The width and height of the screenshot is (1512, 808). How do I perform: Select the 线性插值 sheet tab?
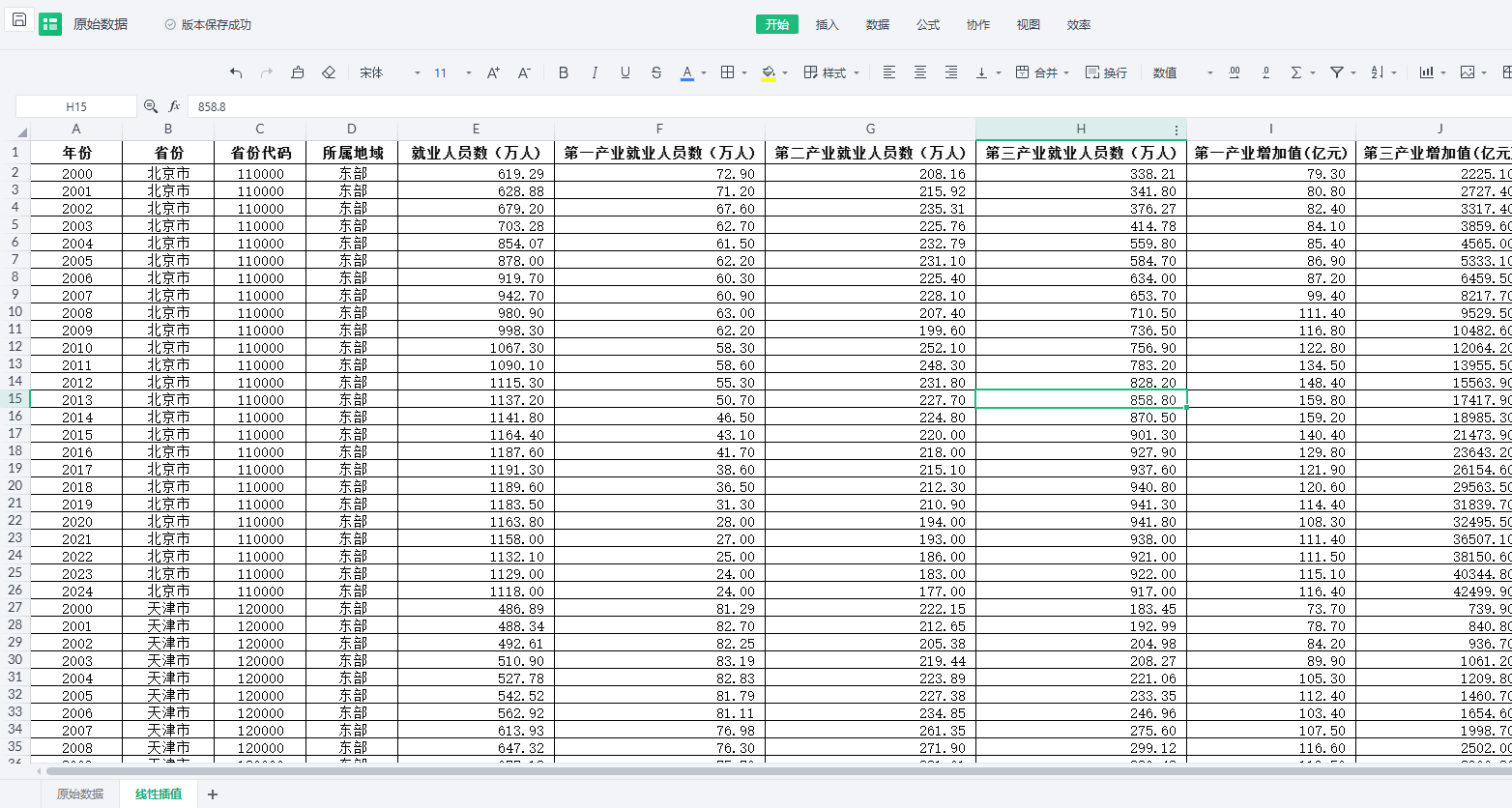(159, 794)
